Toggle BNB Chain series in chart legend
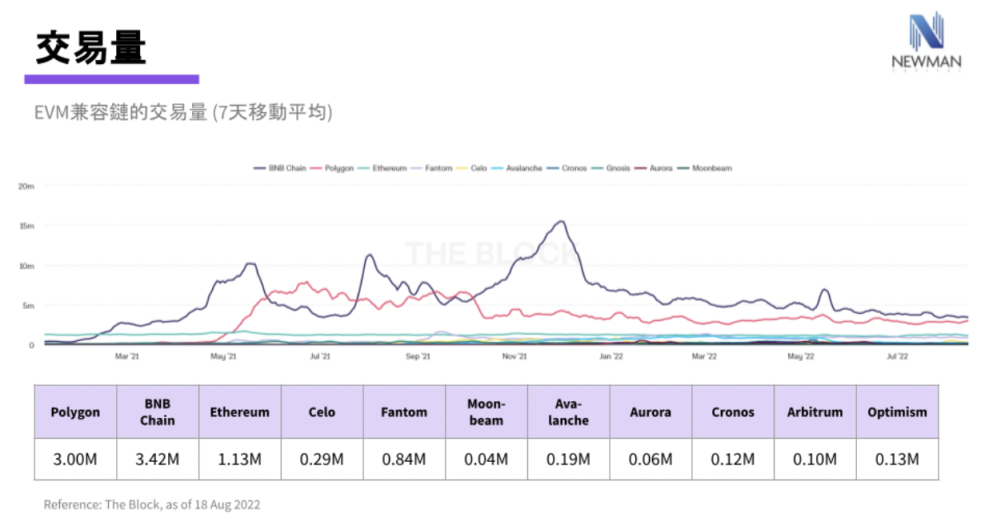The height and width of the screenshot is (522, 981). pos(280,168)
